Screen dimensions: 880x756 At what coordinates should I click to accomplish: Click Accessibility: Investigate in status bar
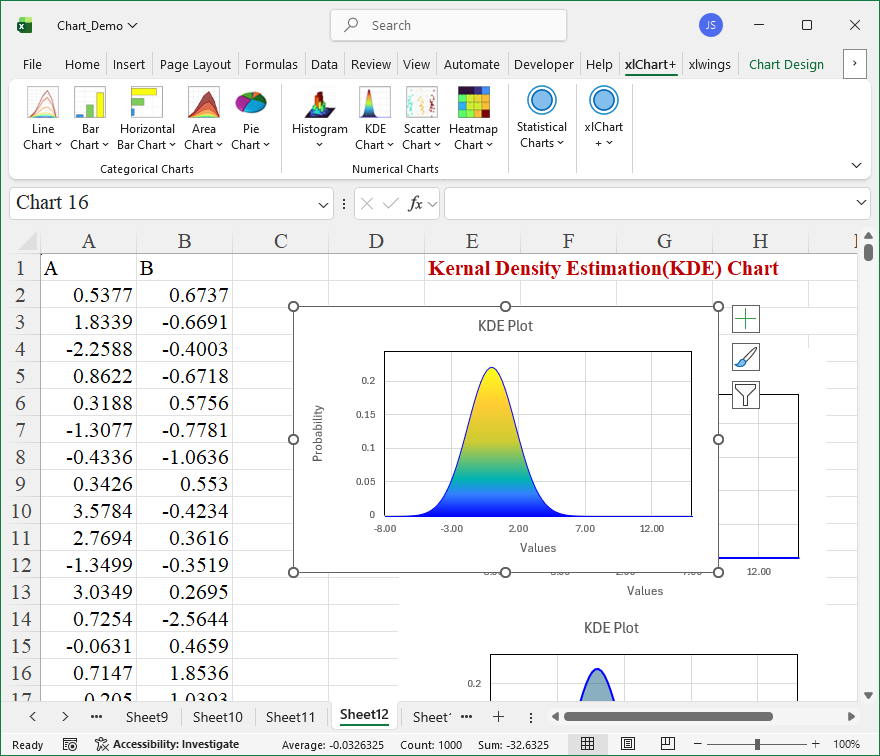[167, 744]
